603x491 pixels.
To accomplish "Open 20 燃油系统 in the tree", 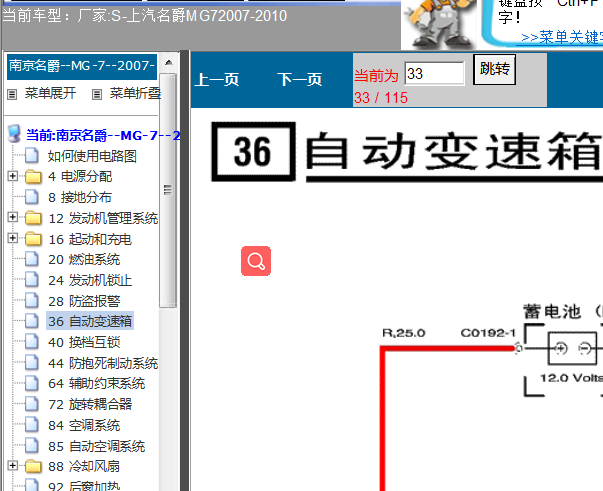I will [x=84, y=260].
